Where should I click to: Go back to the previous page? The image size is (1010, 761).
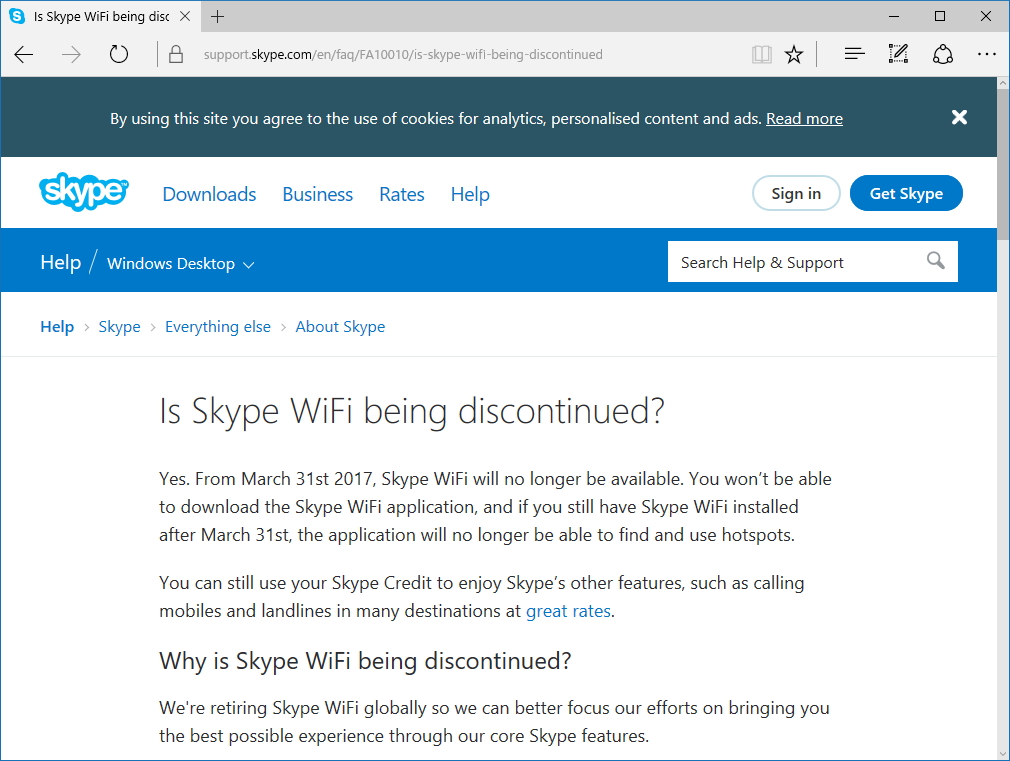coord(23,54)
